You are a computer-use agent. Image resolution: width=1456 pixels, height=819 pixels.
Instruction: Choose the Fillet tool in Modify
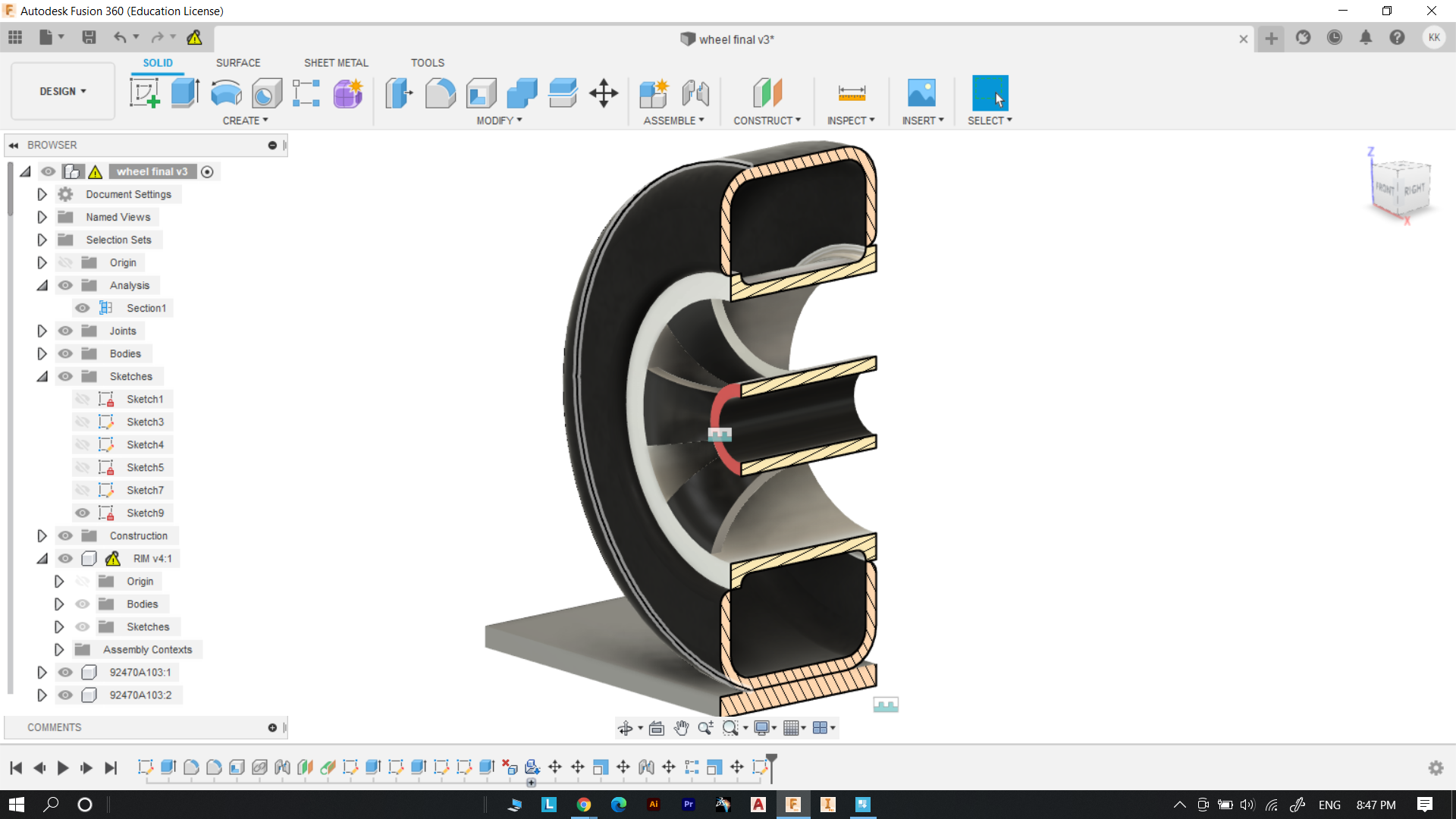(x=440, y=93)
